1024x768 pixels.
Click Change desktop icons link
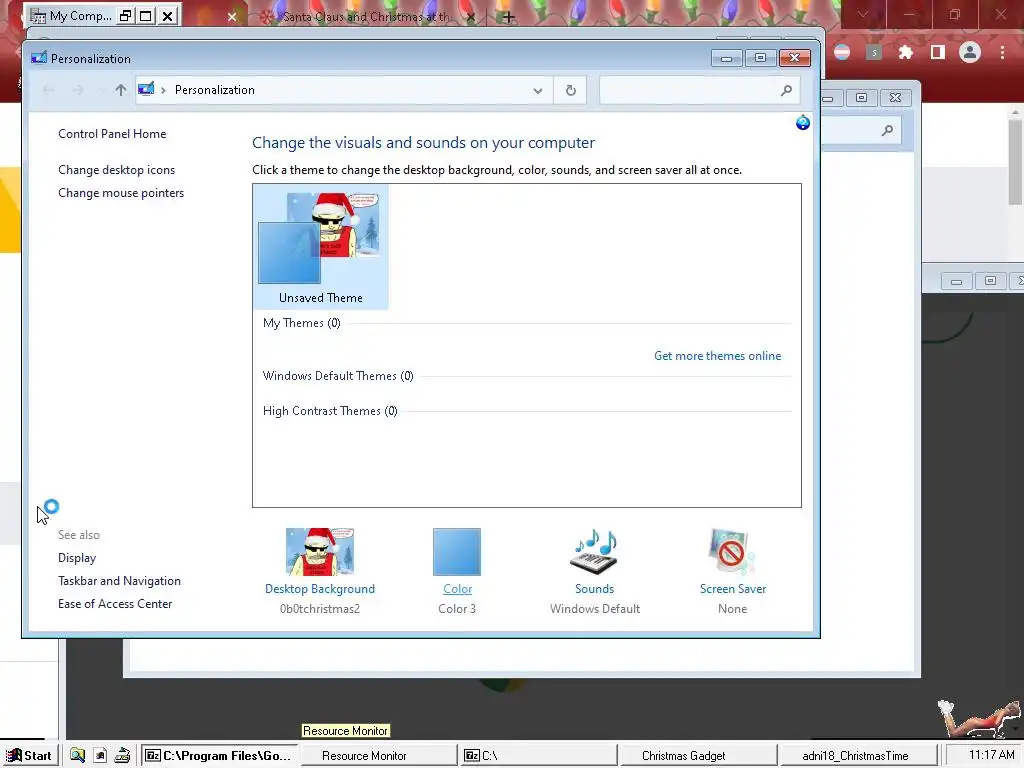point(116,170)
